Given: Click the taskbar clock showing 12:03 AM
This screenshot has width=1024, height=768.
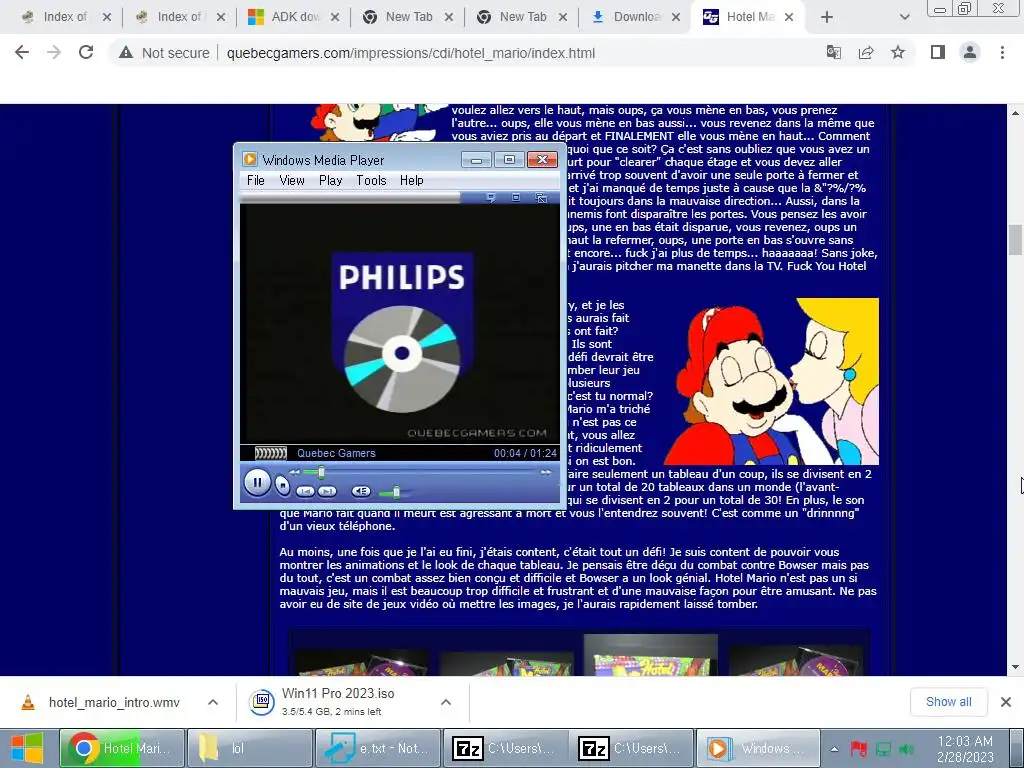Looking at the screenshot, I should [965, 748].
